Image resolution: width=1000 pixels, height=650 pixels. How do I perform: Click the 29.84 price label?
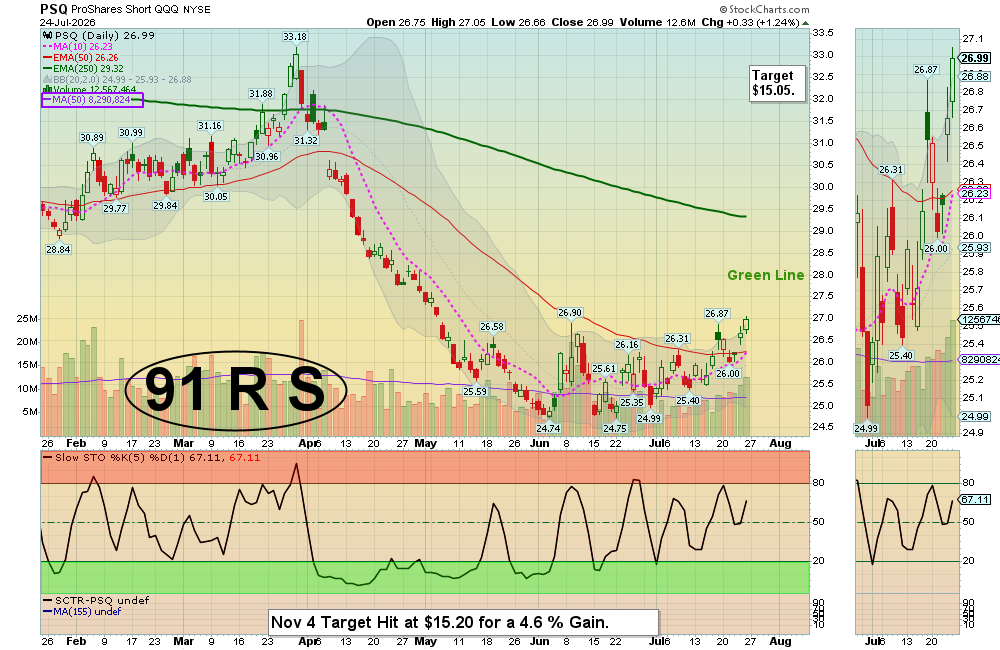pos(165,205)
